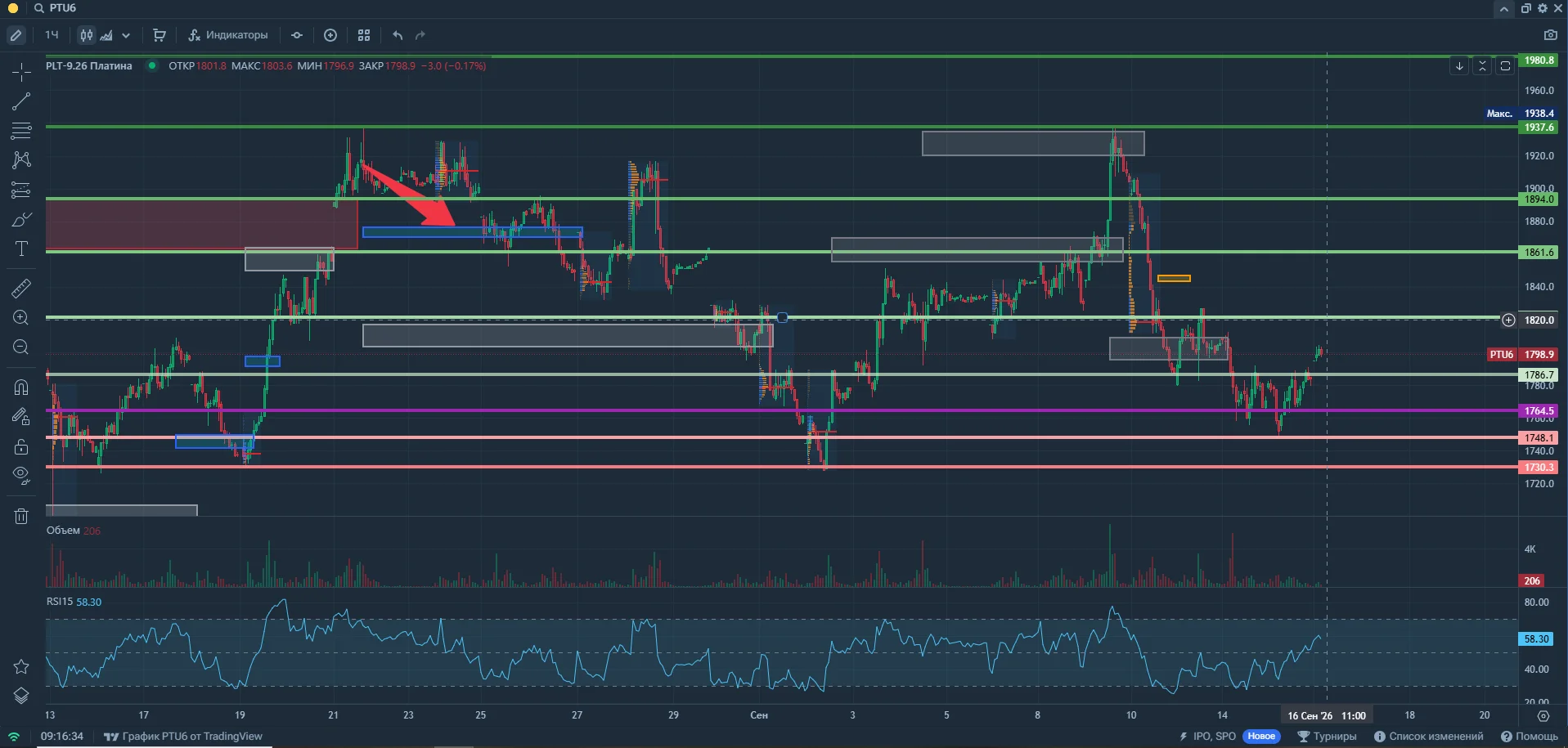Open the forecasting and position tools
The height and width of the screenshot is (748, 1568).
(21, 190)
